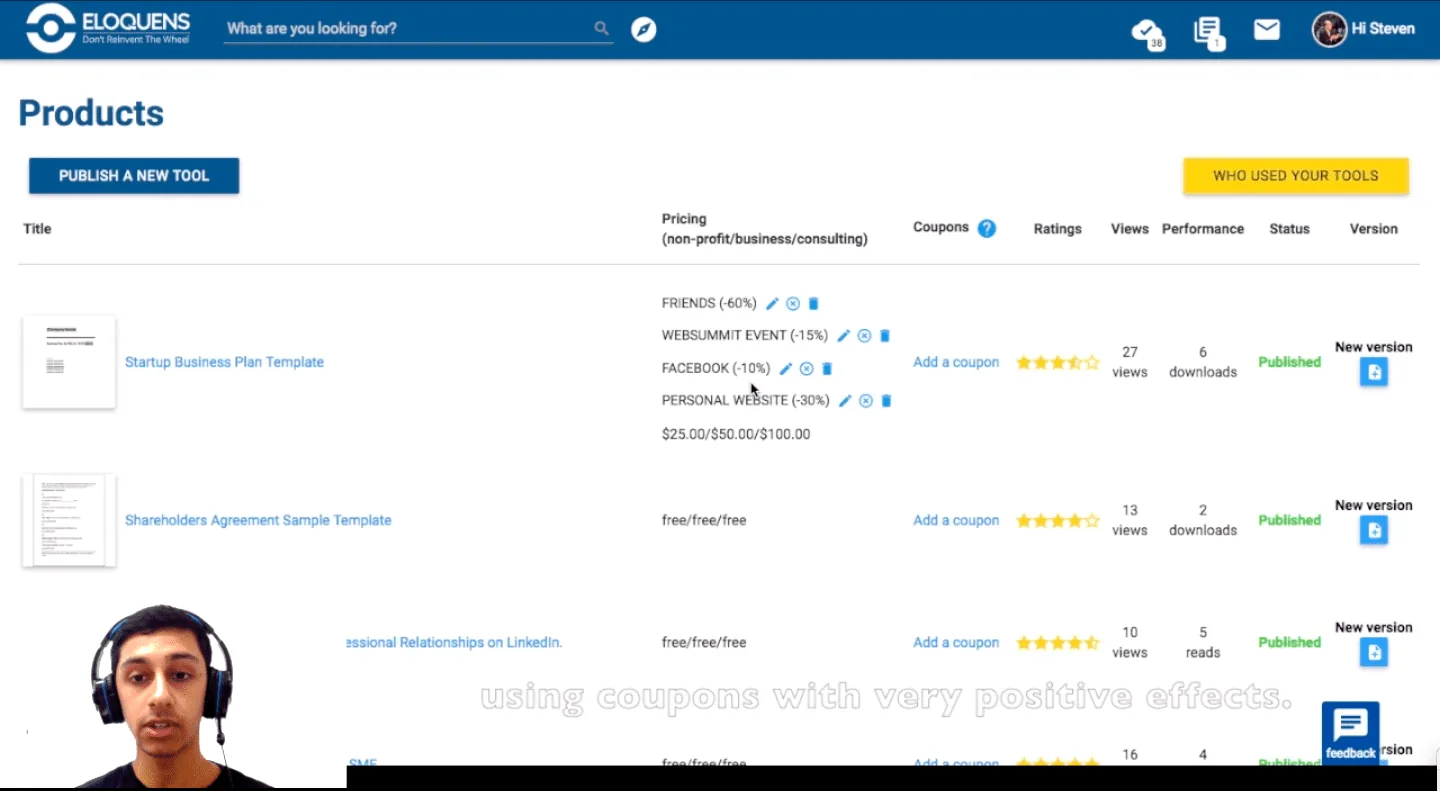Open the cloud downloads icon with badge

point(1148,32)
